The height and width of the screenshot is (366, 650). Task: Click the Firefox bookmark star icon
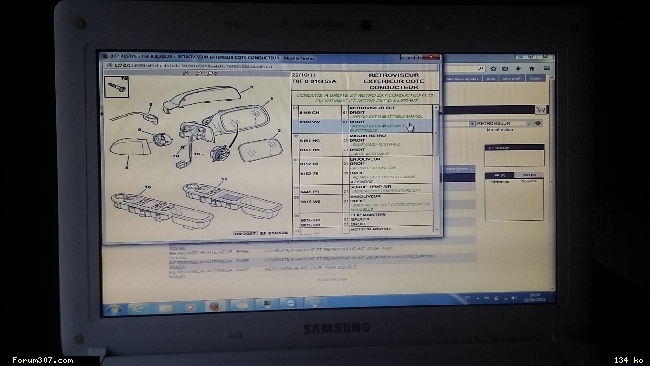(493, 69)
